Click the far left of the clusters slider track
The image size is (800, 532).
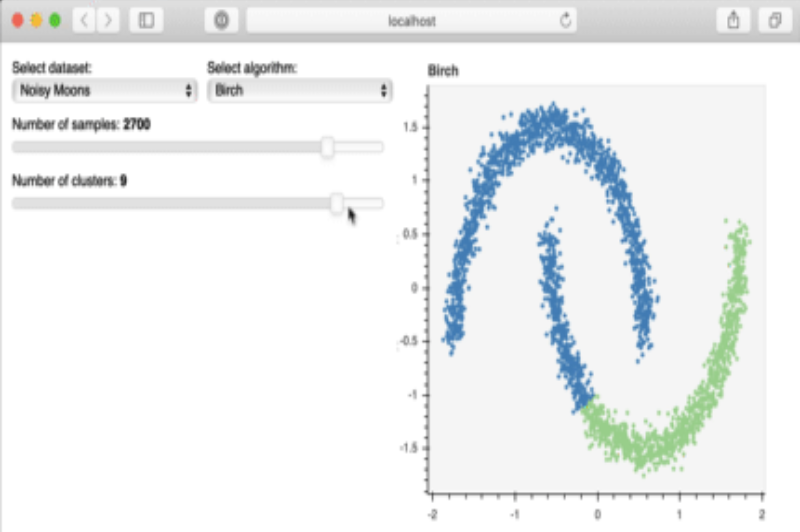[x=16, y=203]
